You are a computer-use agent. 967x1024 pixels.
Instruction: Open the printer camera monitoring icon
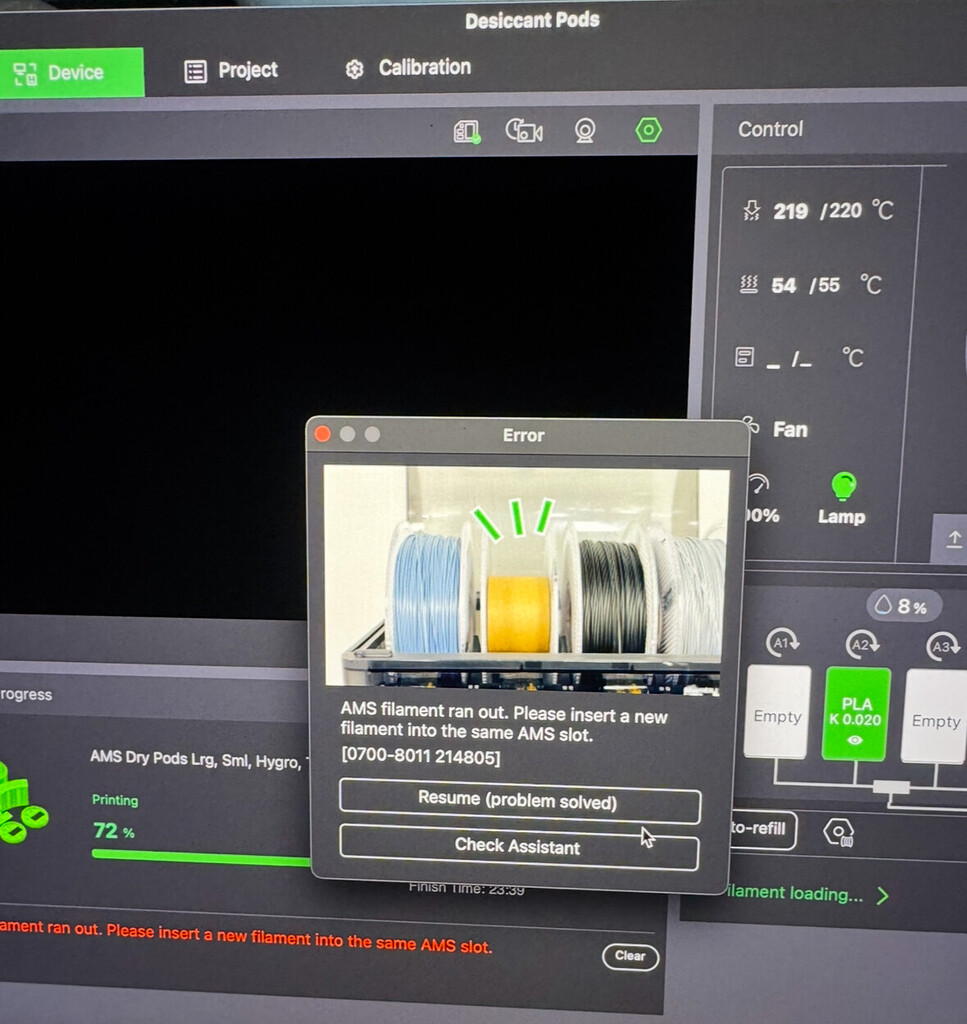(x=585, y=131)
